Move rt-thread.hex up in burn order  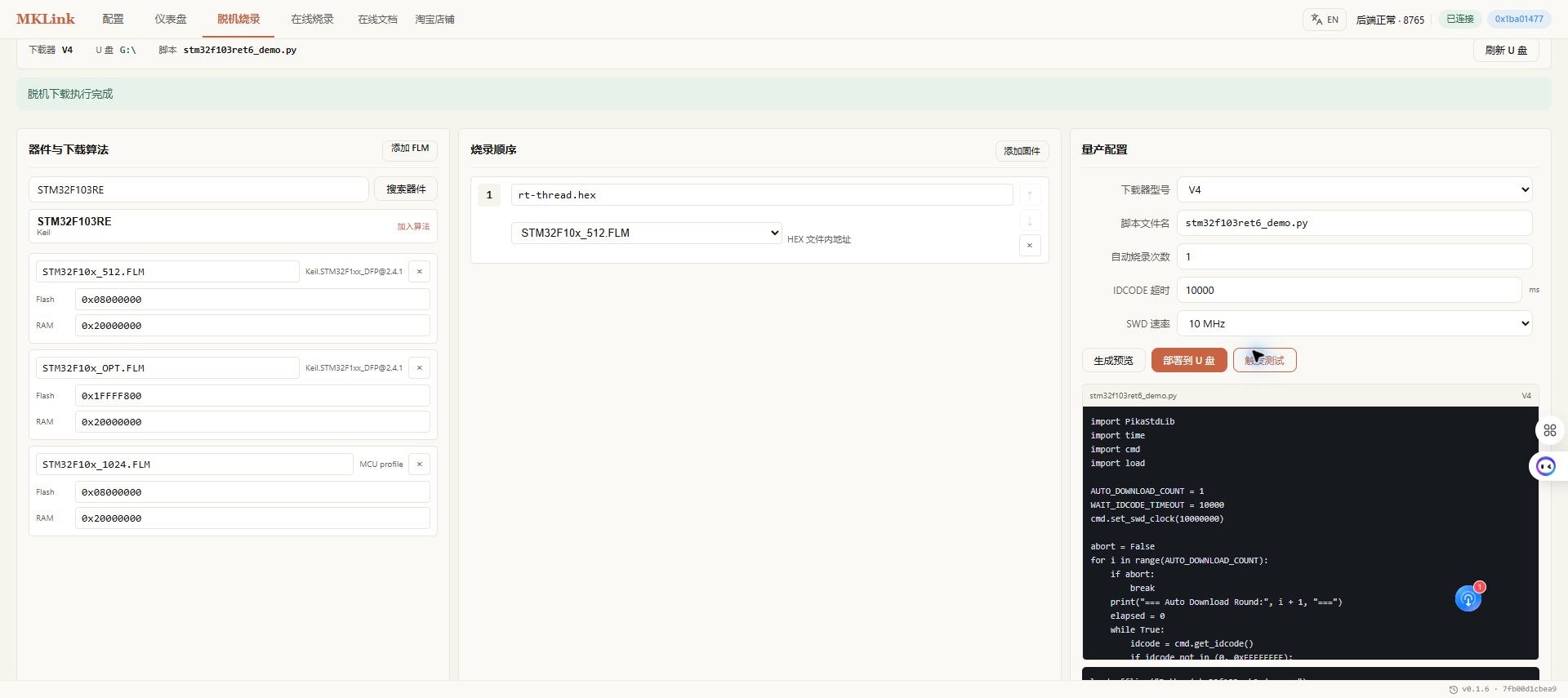[x=1030, y=195]
